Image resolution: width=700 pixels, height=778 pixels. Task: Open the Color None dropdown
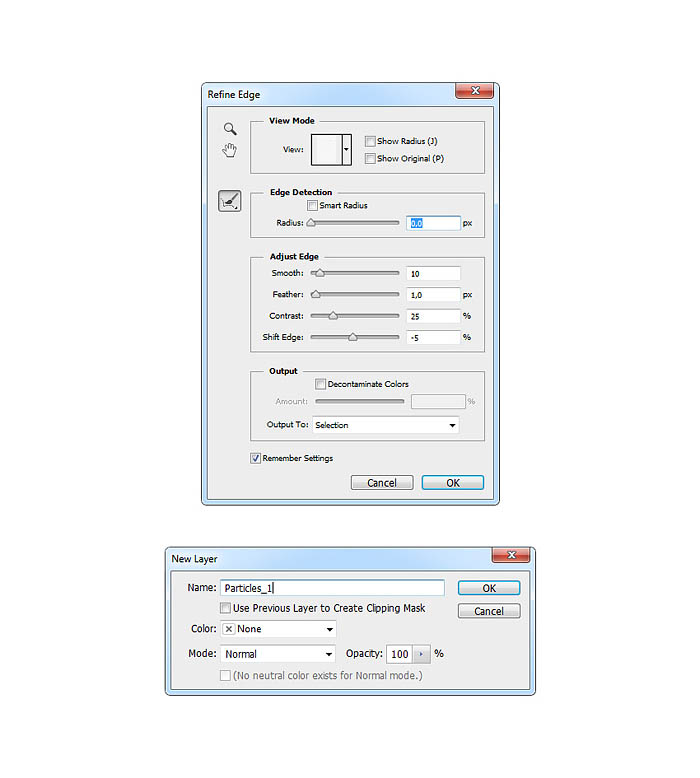click(278, 629)
